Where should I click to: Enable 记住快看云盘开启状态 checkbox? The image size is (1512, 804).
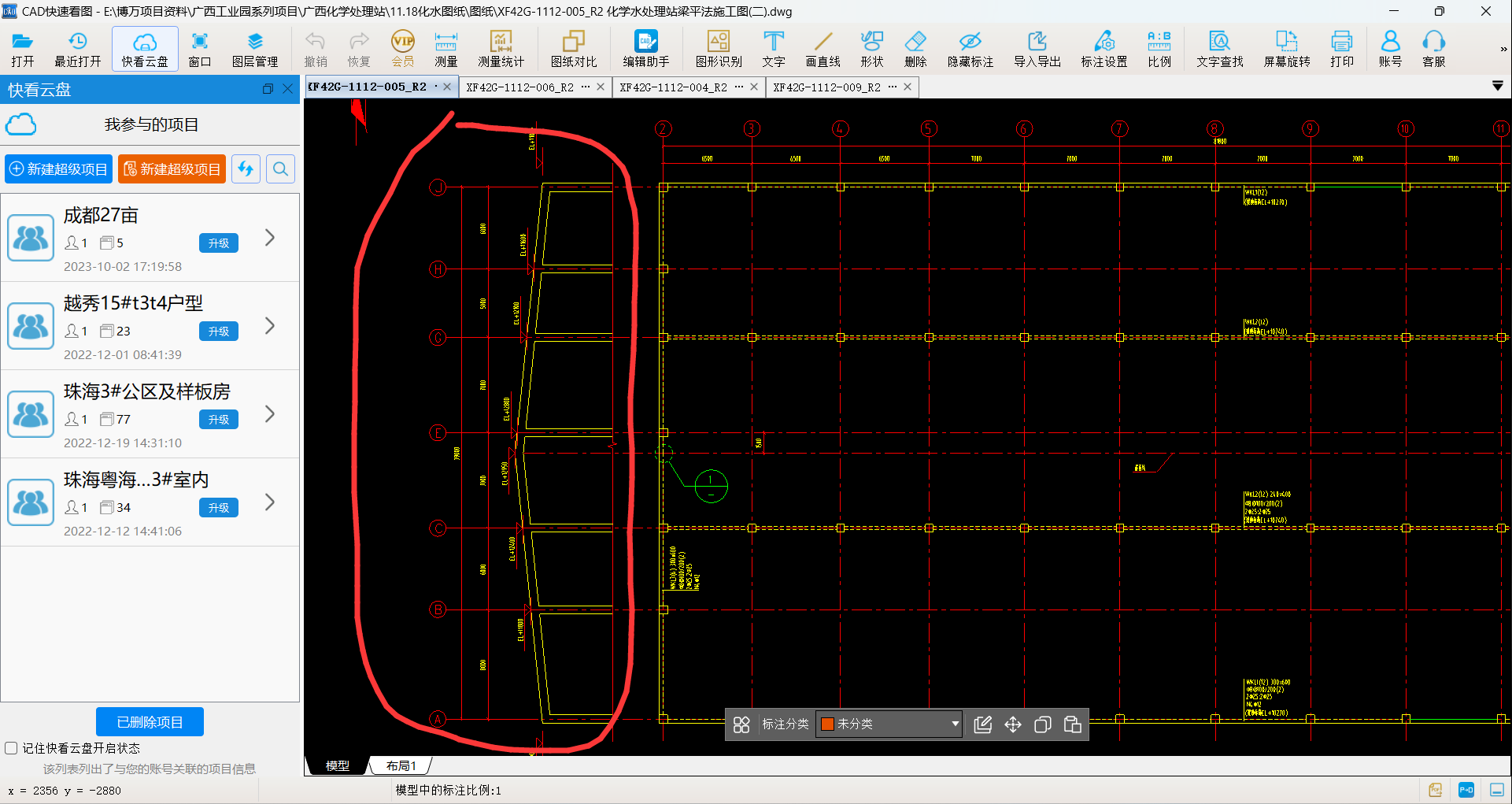[11, 748]
